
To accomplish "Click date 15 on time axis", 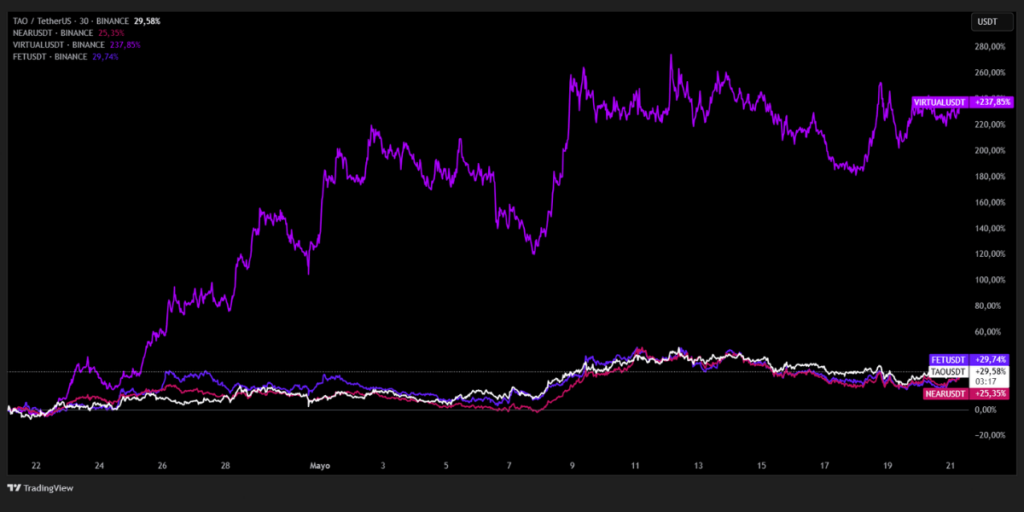I will (761, 466).
